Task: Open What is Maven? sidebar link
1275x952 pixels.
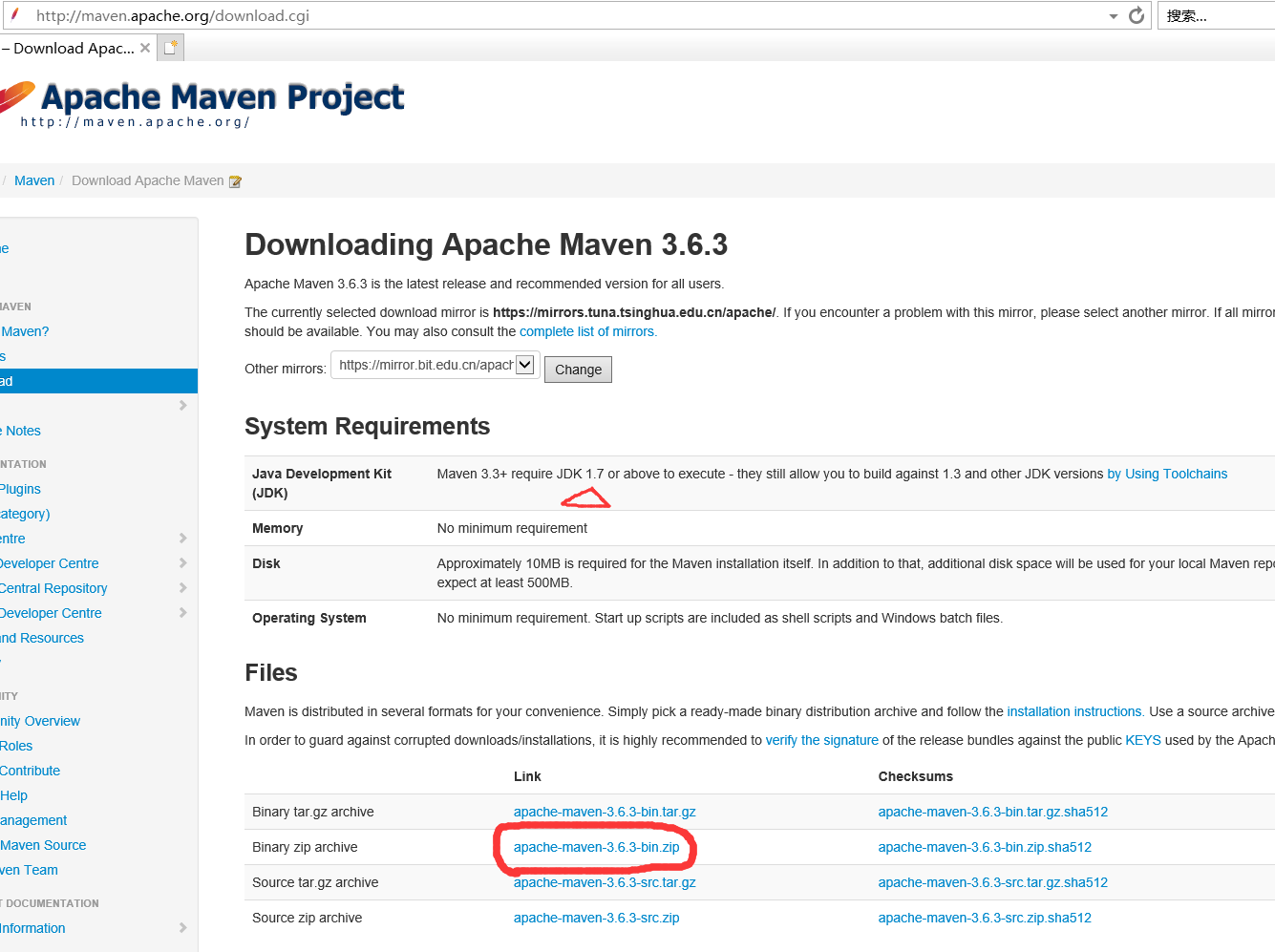Action: [x=25, y=331]
